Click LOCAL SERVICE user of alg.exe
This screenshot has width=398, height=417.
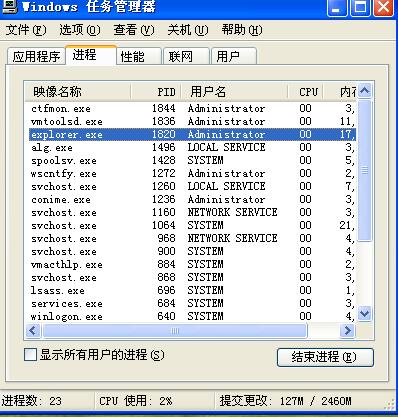[227, 147]
